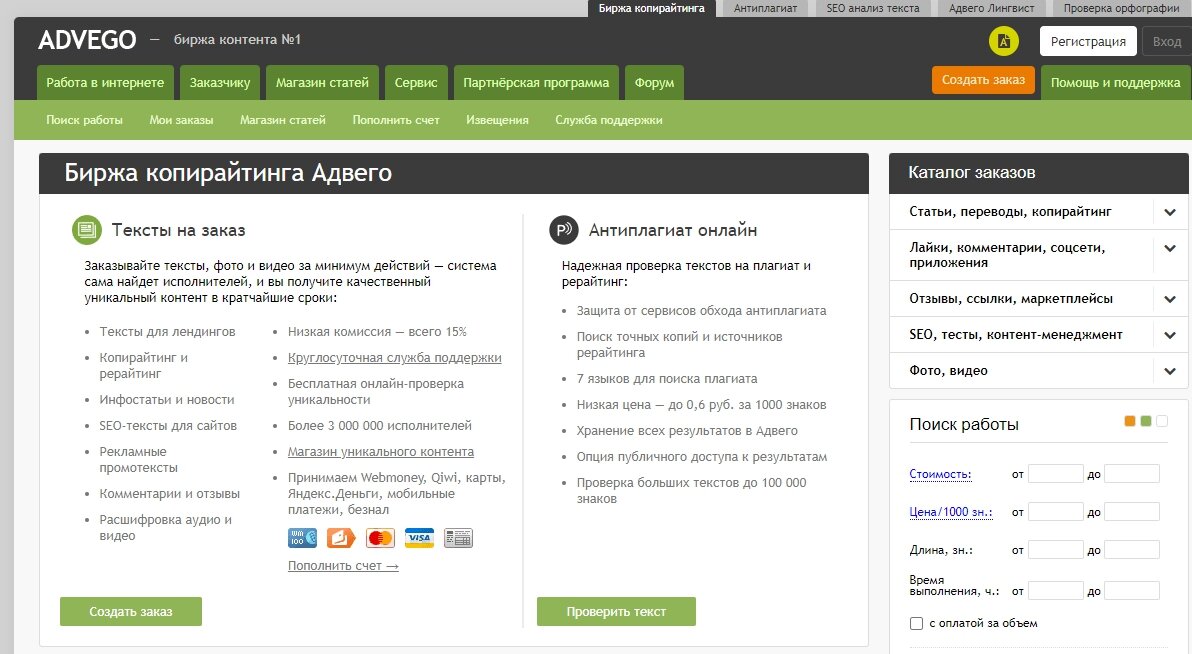This screenshot has width=1192, height=654.
Task: Open the Адвего Лингвист tab
Action: click(x=991, y=8)
